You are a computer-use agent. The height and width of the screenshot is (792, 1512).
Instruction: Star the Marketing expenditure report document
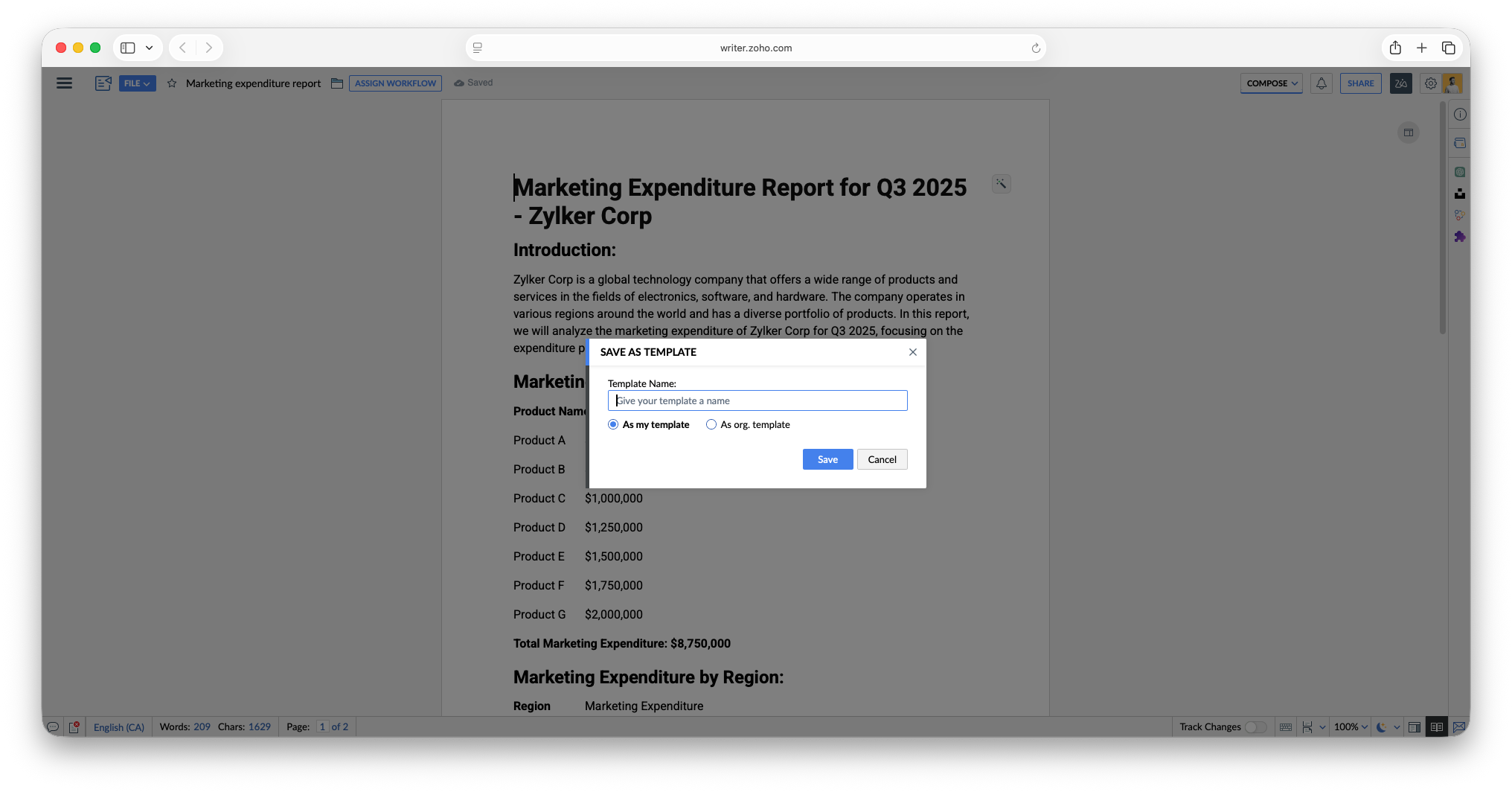pos(172,83)
